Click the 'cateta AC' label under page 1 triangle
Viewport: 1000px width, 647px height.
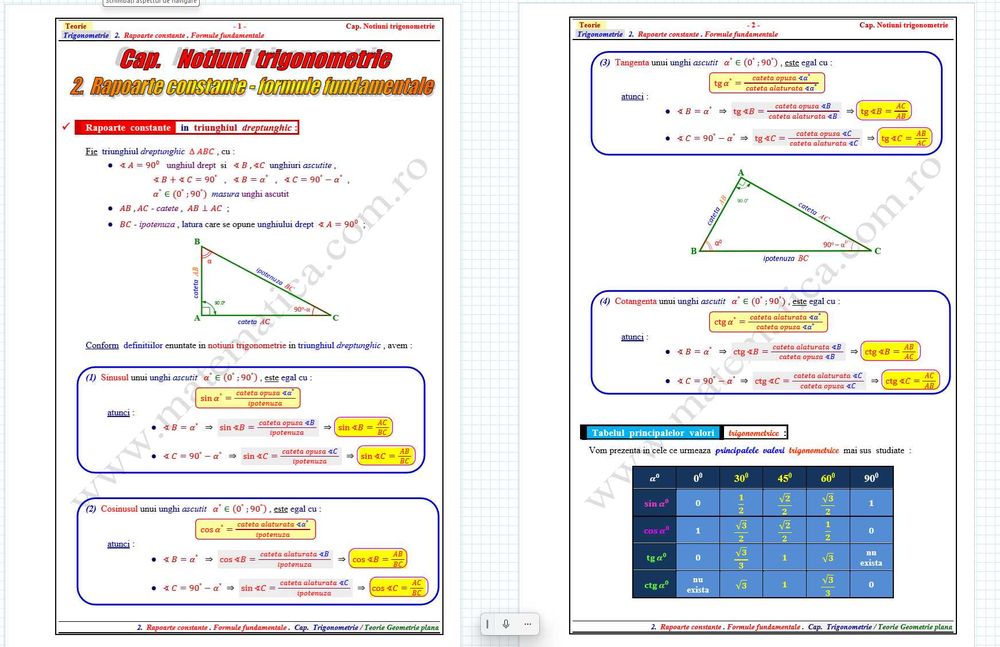click(253, 322)
